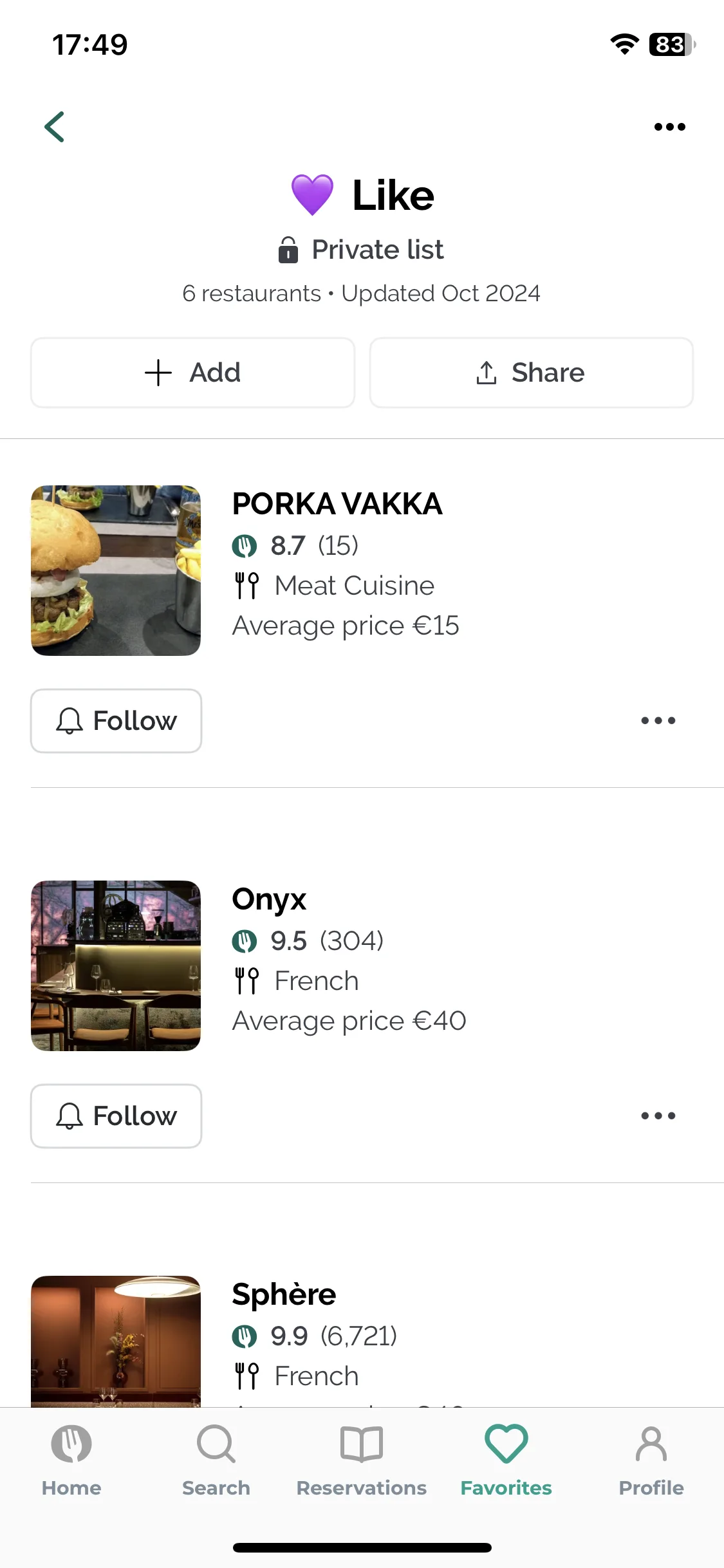
Task: Open Sphère restaurant title
Action: click(x=284, y=1294)
